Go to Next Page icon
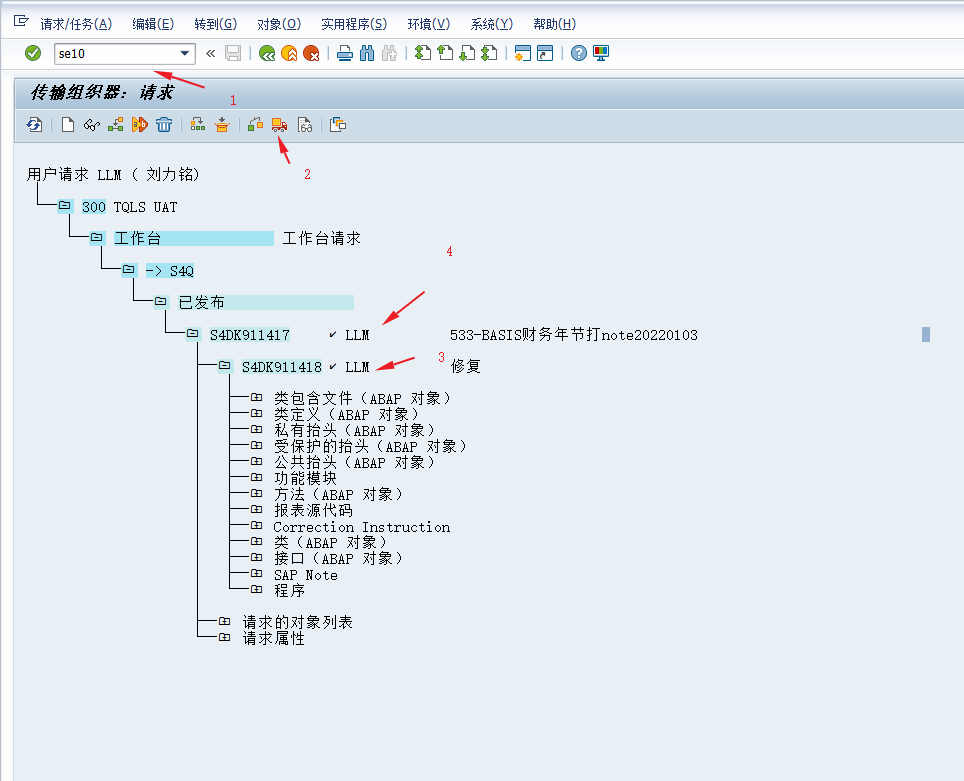 click(467, 54)
